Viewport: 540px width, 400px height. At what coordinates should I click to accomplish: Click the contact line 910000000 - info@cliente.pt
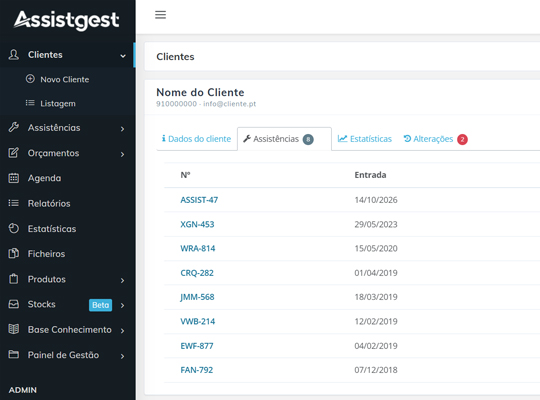point(206,104)
